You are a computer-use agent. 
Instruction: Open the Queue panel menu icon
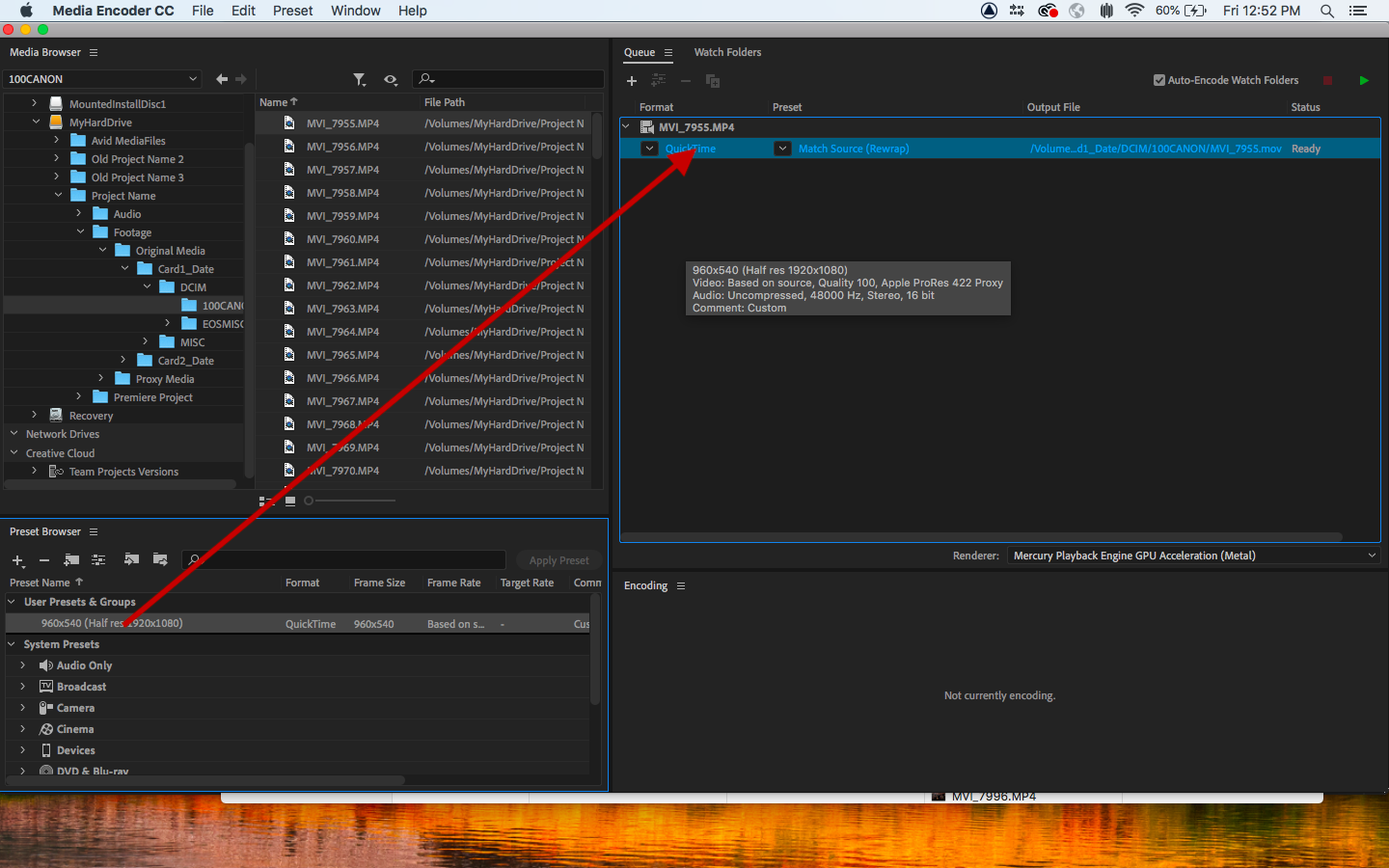coord(668,53)
